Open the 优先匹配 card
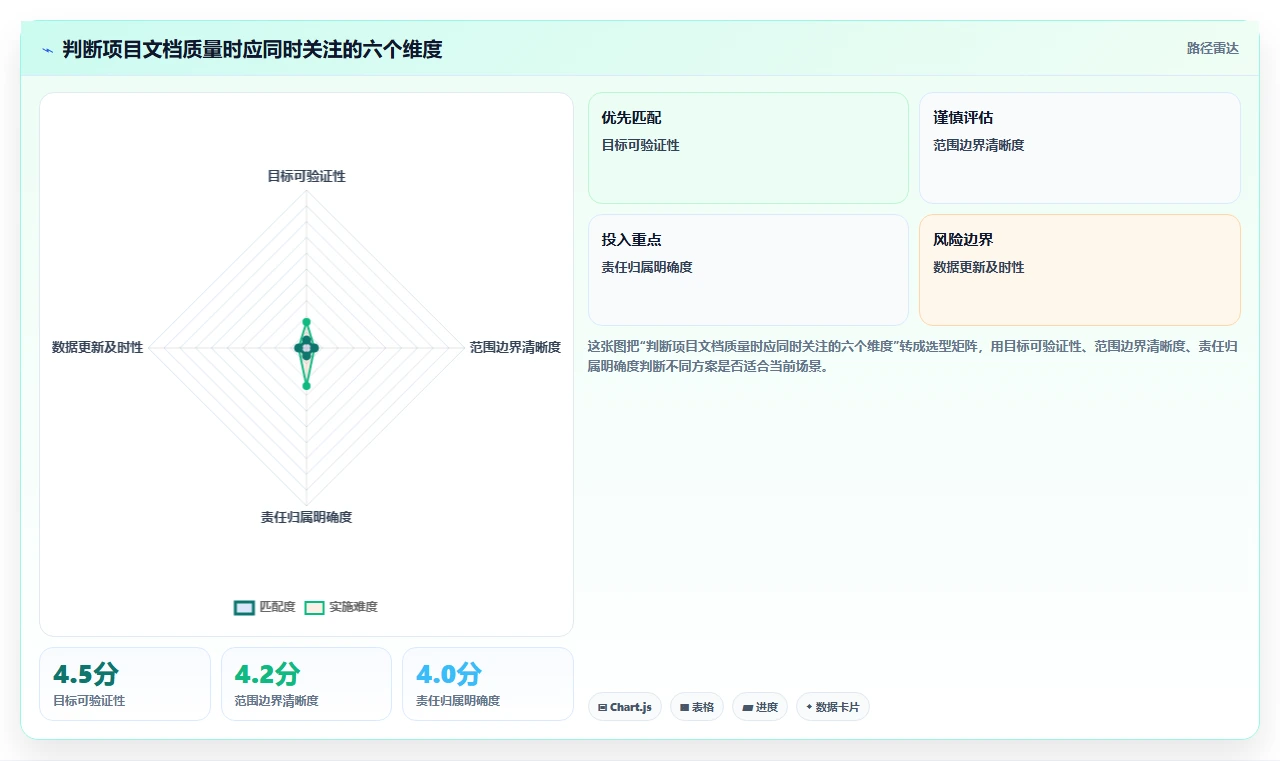Image resolution: width=1280 pixels, height=761 pixels. 748,148
